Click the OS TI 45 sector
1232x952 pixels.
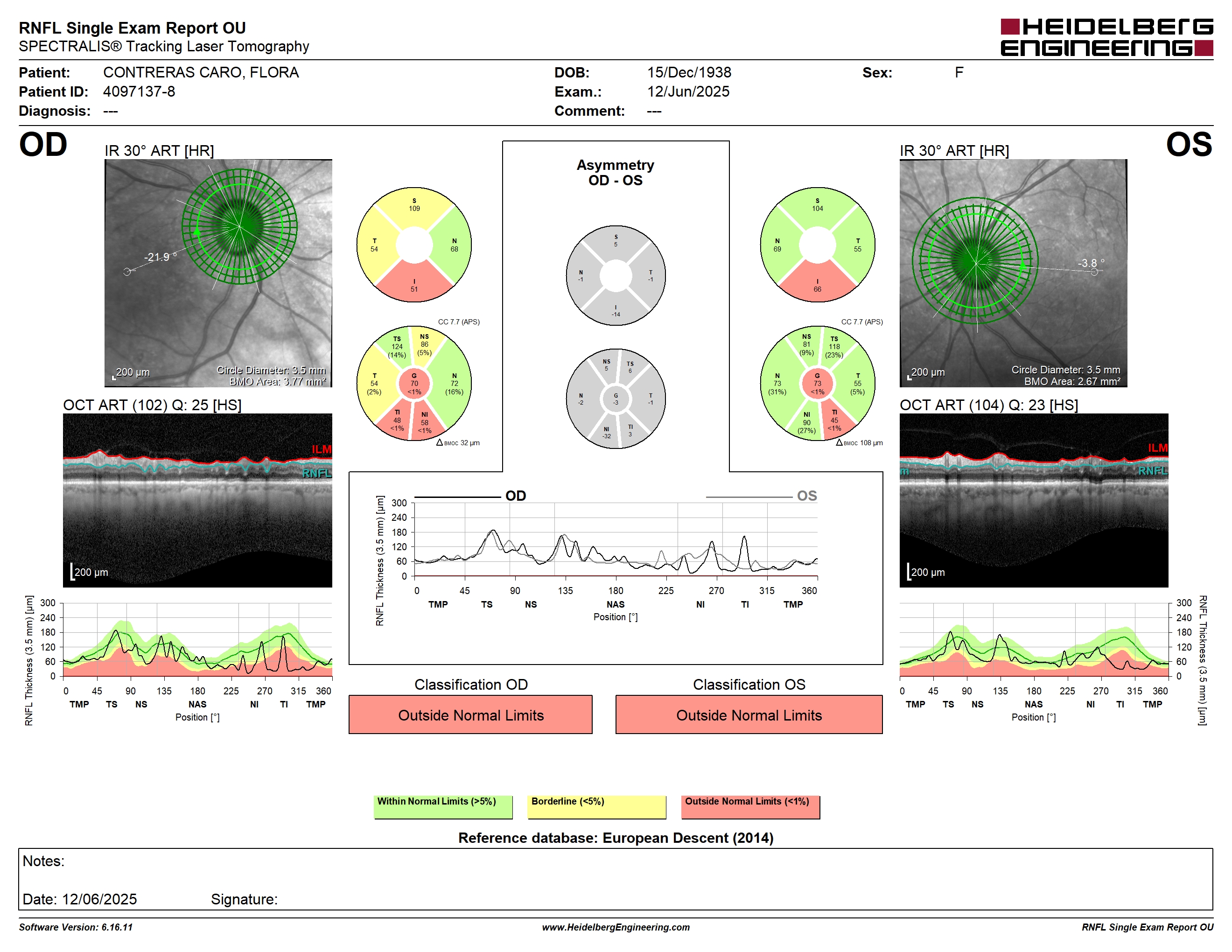coord(834,420)
